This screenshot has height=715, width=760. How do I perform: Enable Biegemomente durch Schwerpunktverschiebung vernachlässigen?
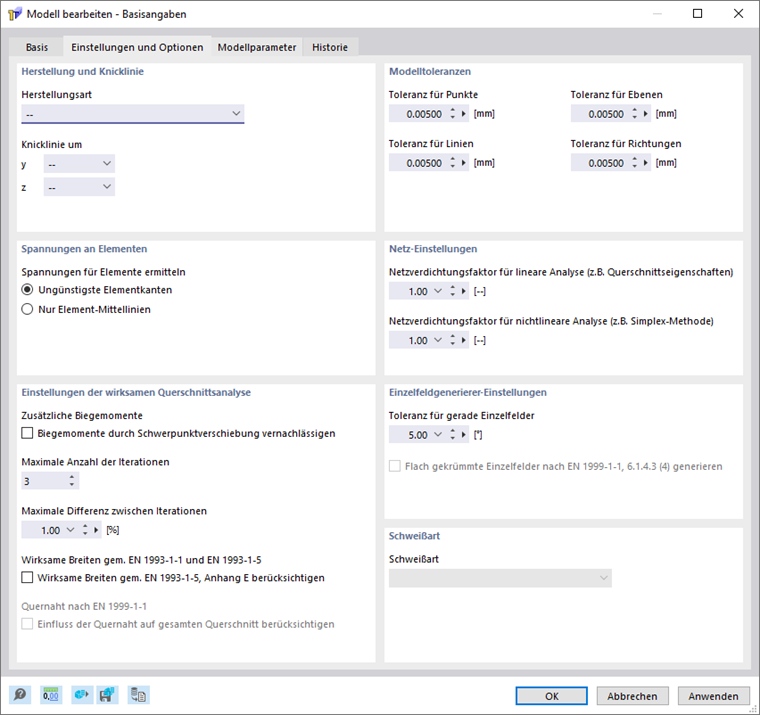pyautogui.click(x=27, y=433)
